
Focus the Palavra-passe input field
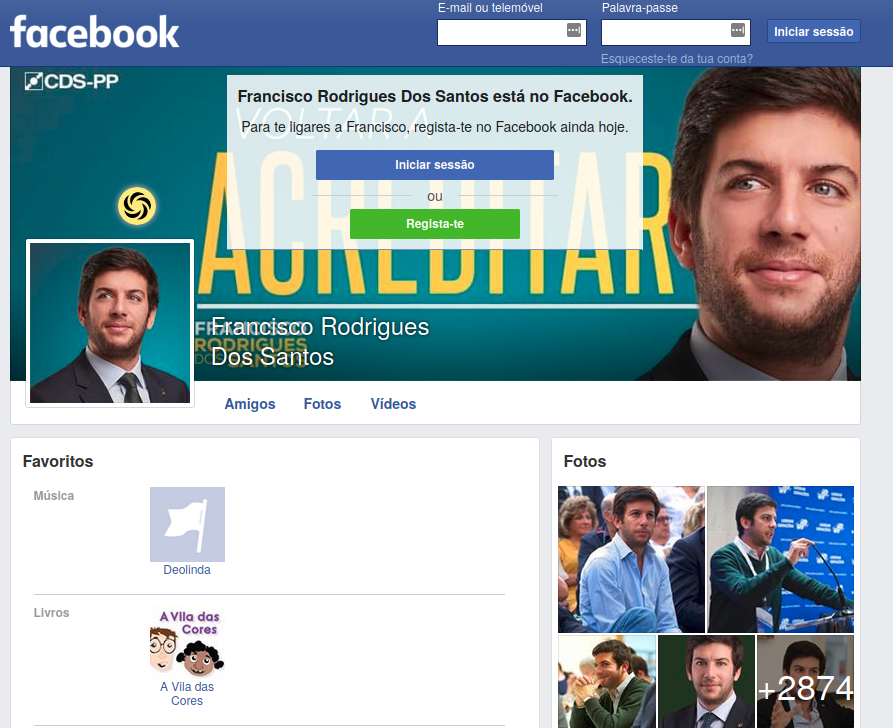click(675, 32)
